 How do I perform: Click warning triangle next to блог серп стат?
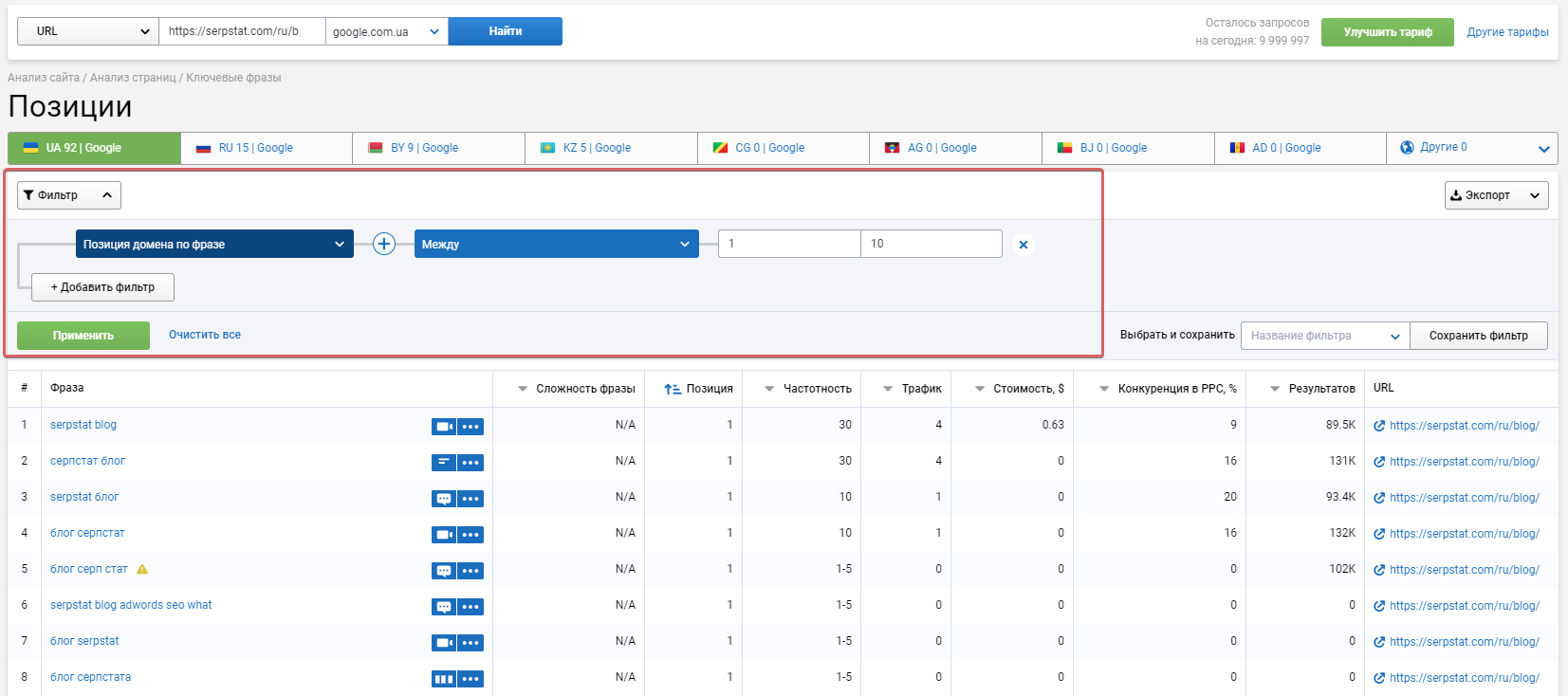(142, 569)
